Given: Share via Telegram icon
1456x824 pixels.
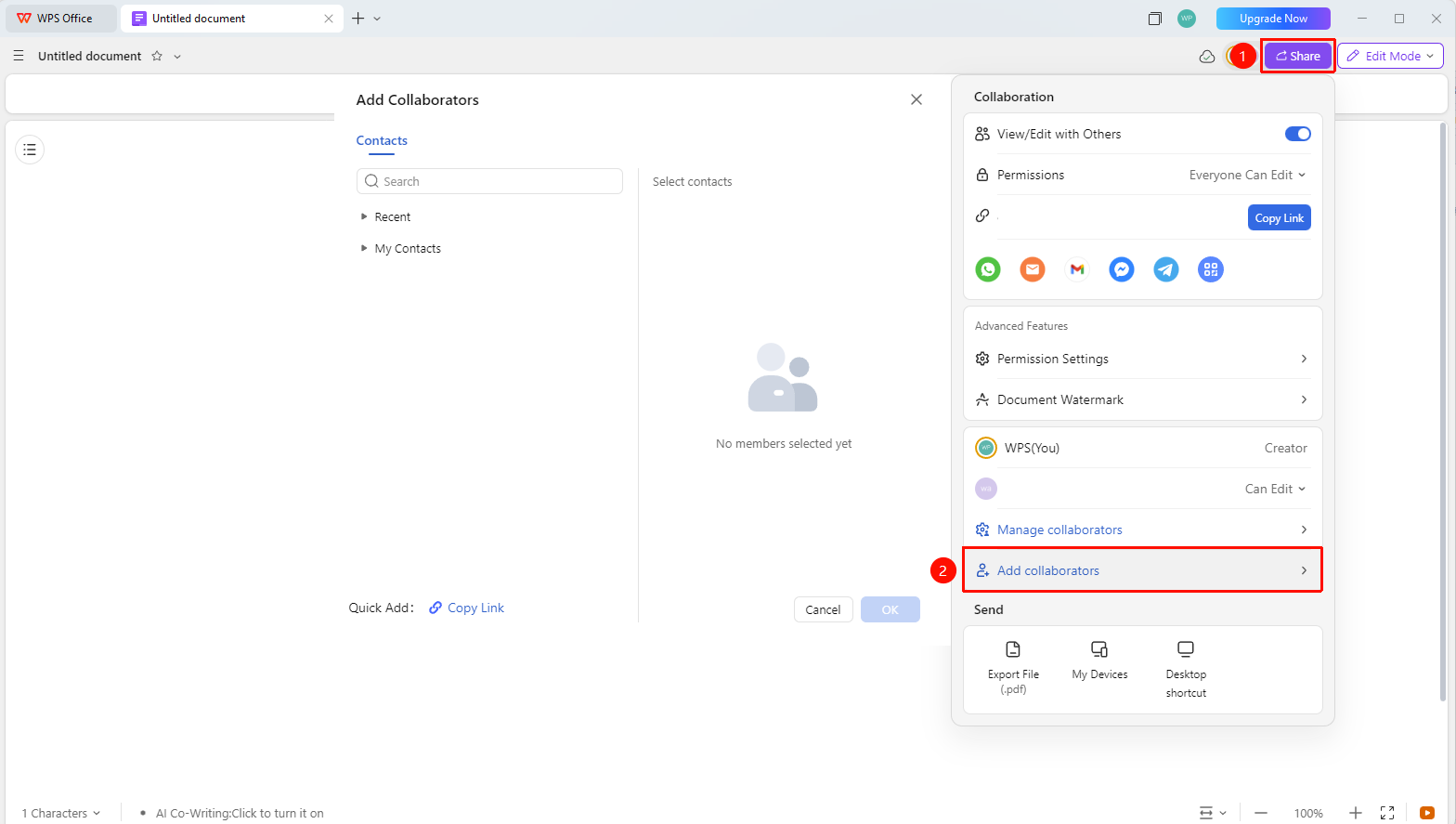Looking at the screenshot, I should [1166, 269].
